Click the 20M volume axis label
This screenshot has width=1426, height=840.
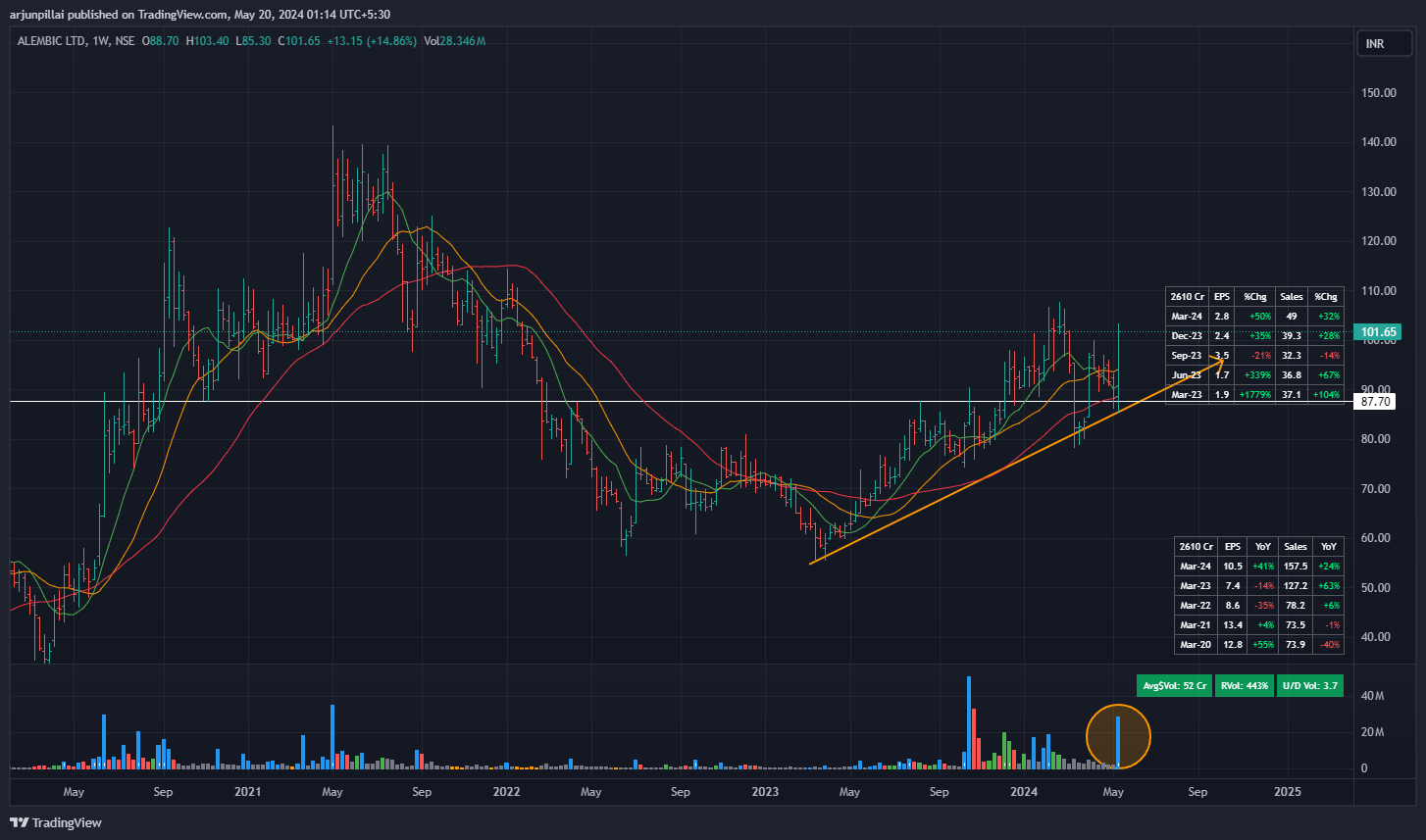[1372, 733]
